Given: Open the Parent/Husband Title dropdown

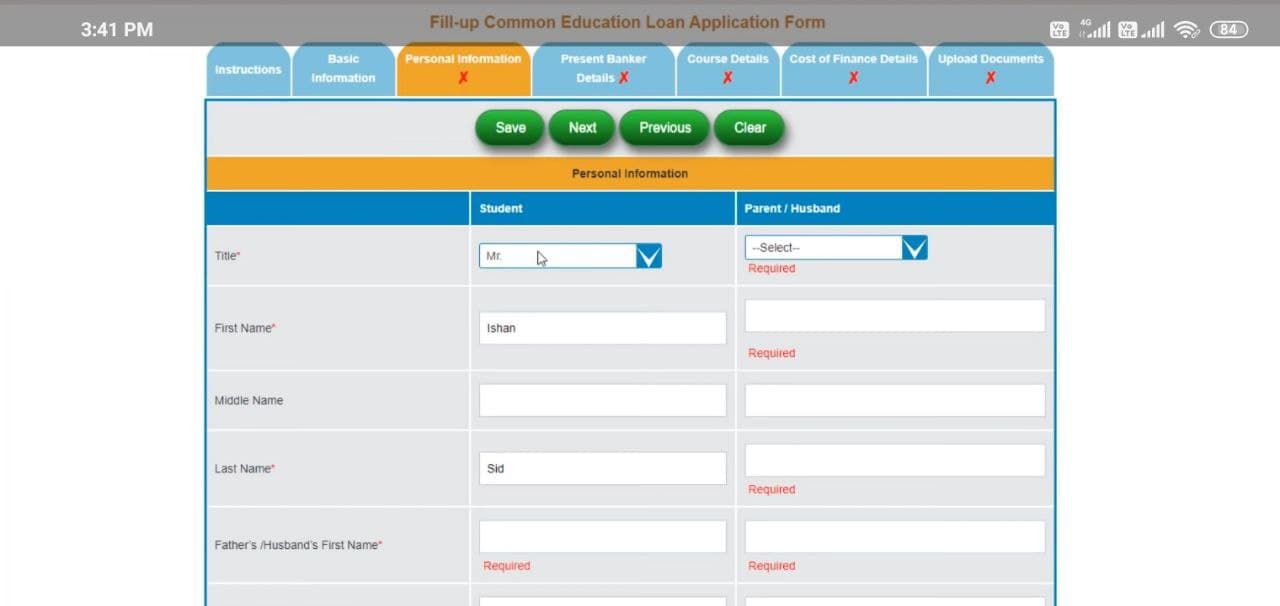Looking at the screenshot, I should (836, 247).
